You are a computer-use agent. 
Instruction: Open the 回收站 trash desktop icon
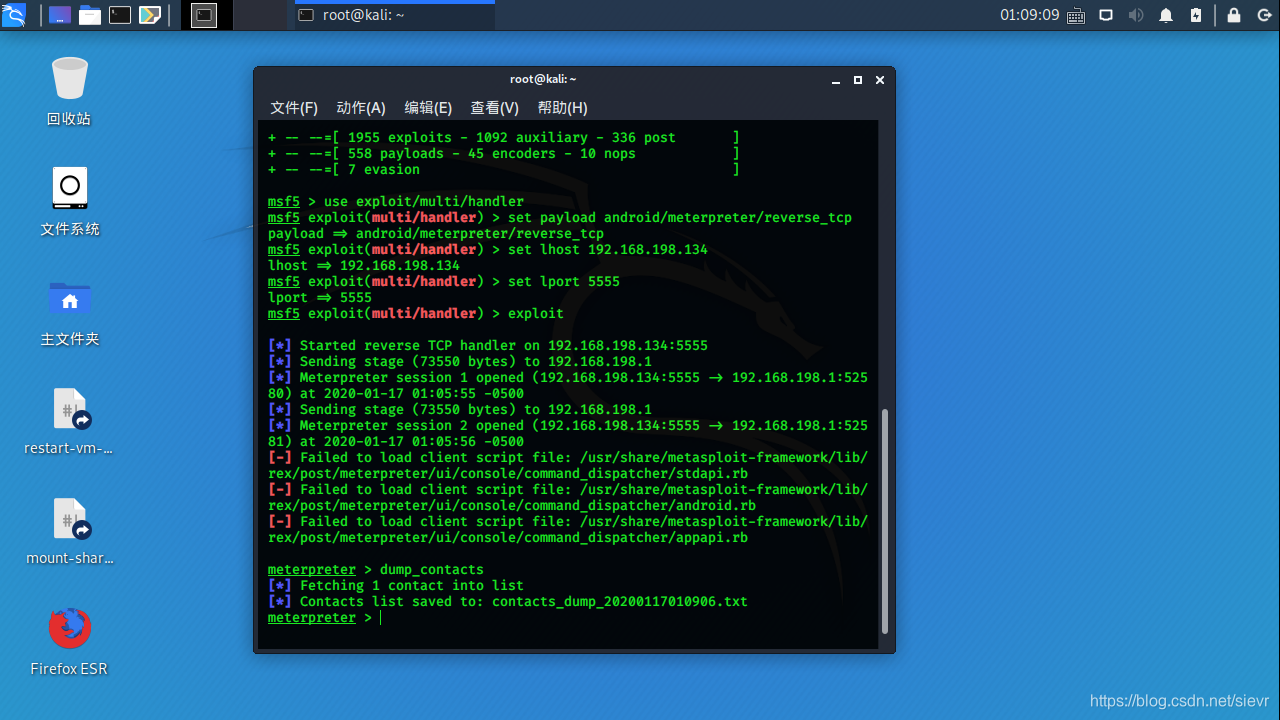(69, 91)
